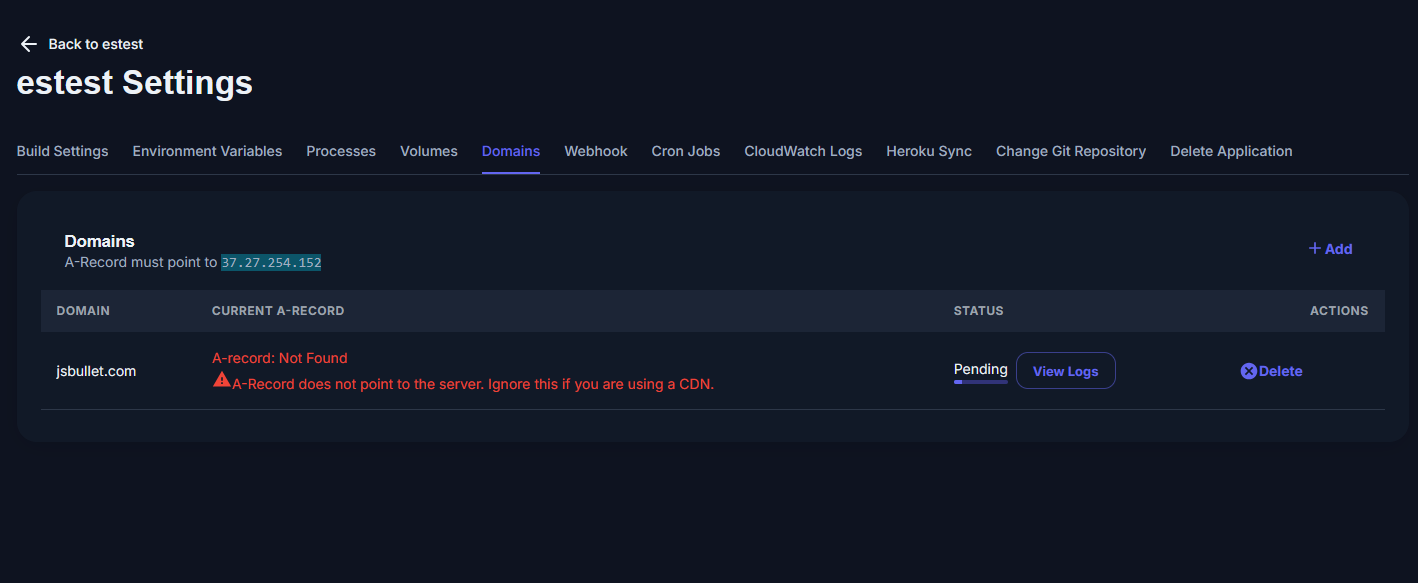Select the highlighted IP address 37.27.254.152
Viewport: 1418px width, 583px height.
click(x=271, y=263)
